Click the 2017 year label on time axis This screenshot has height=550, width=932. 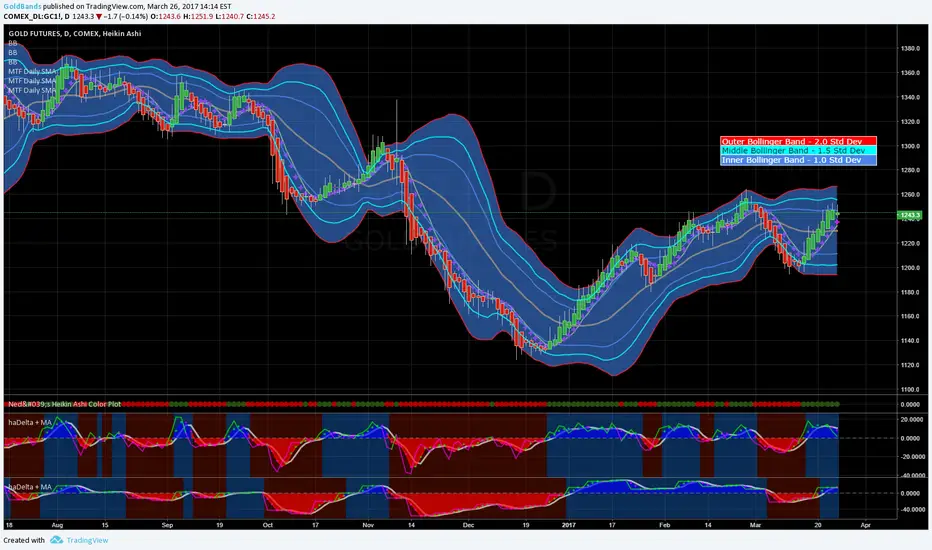[569, 525]
